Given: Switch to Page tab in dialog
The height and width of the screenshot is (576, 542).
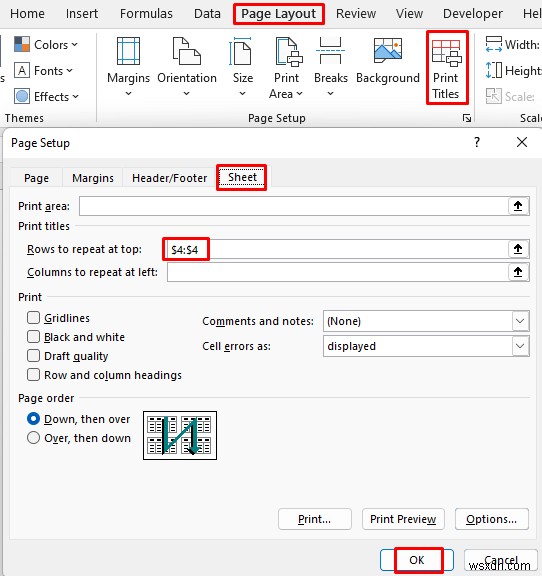Looking at the screenshot, I should (x=36, y=178).
